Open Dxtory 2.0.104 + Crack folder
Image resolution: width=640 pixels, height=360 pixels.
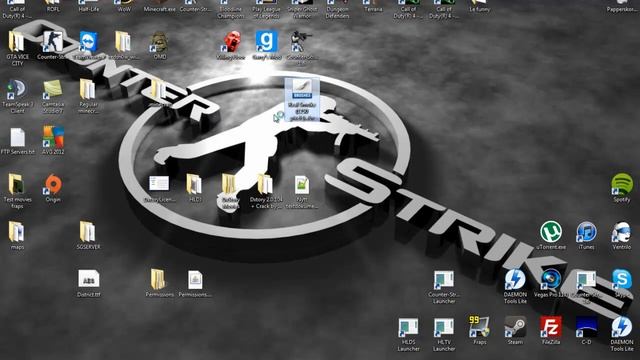click(265, 184)
